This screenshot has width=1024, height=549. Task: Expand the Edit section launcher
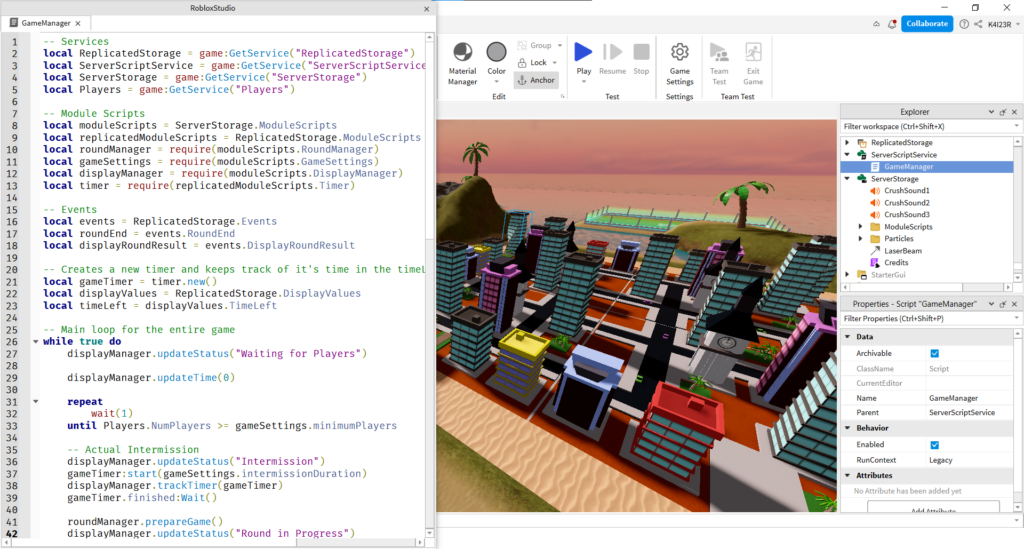[x=562, y=97]
